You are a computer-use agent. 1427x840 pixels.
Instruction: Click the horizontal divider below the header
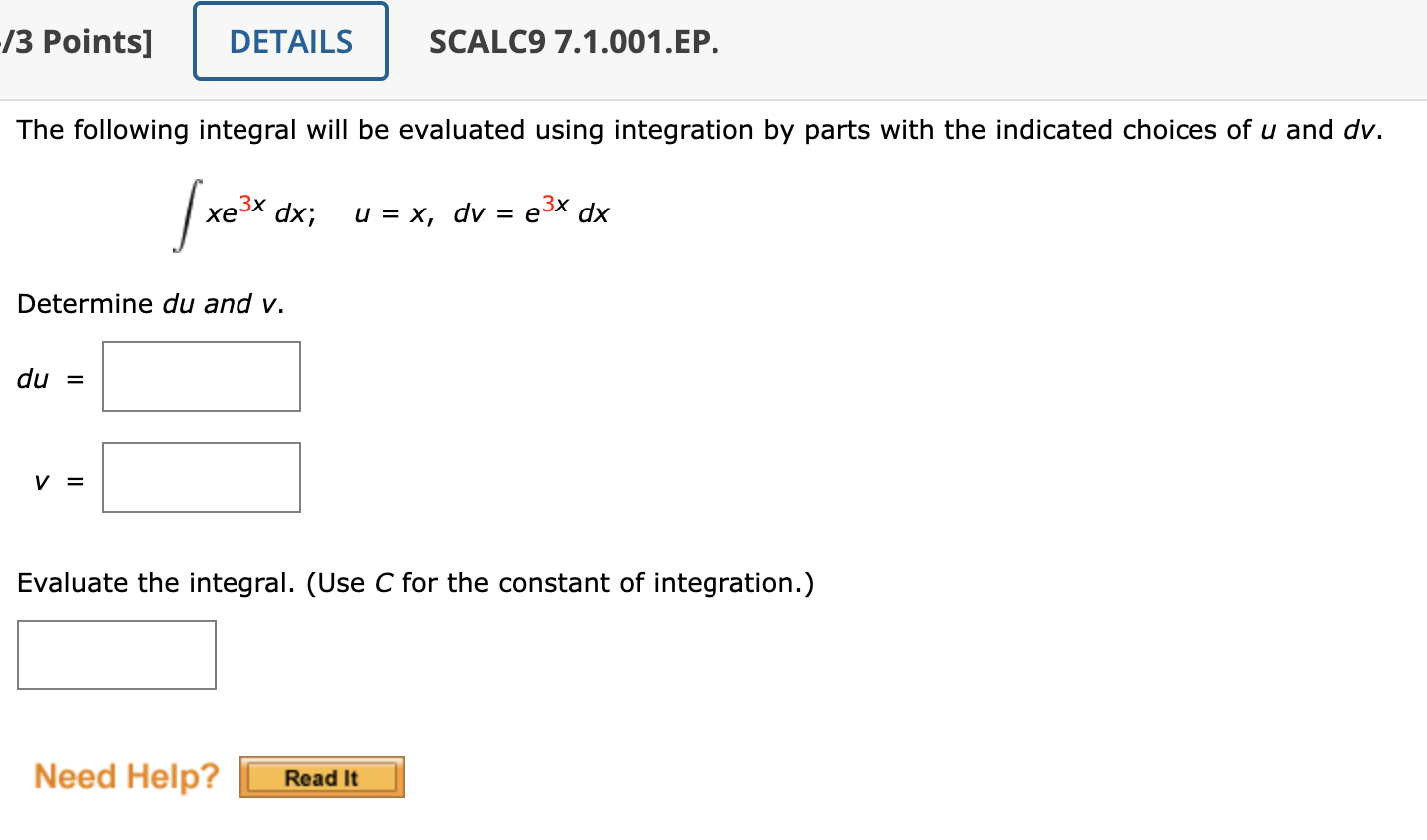(713, 98)
